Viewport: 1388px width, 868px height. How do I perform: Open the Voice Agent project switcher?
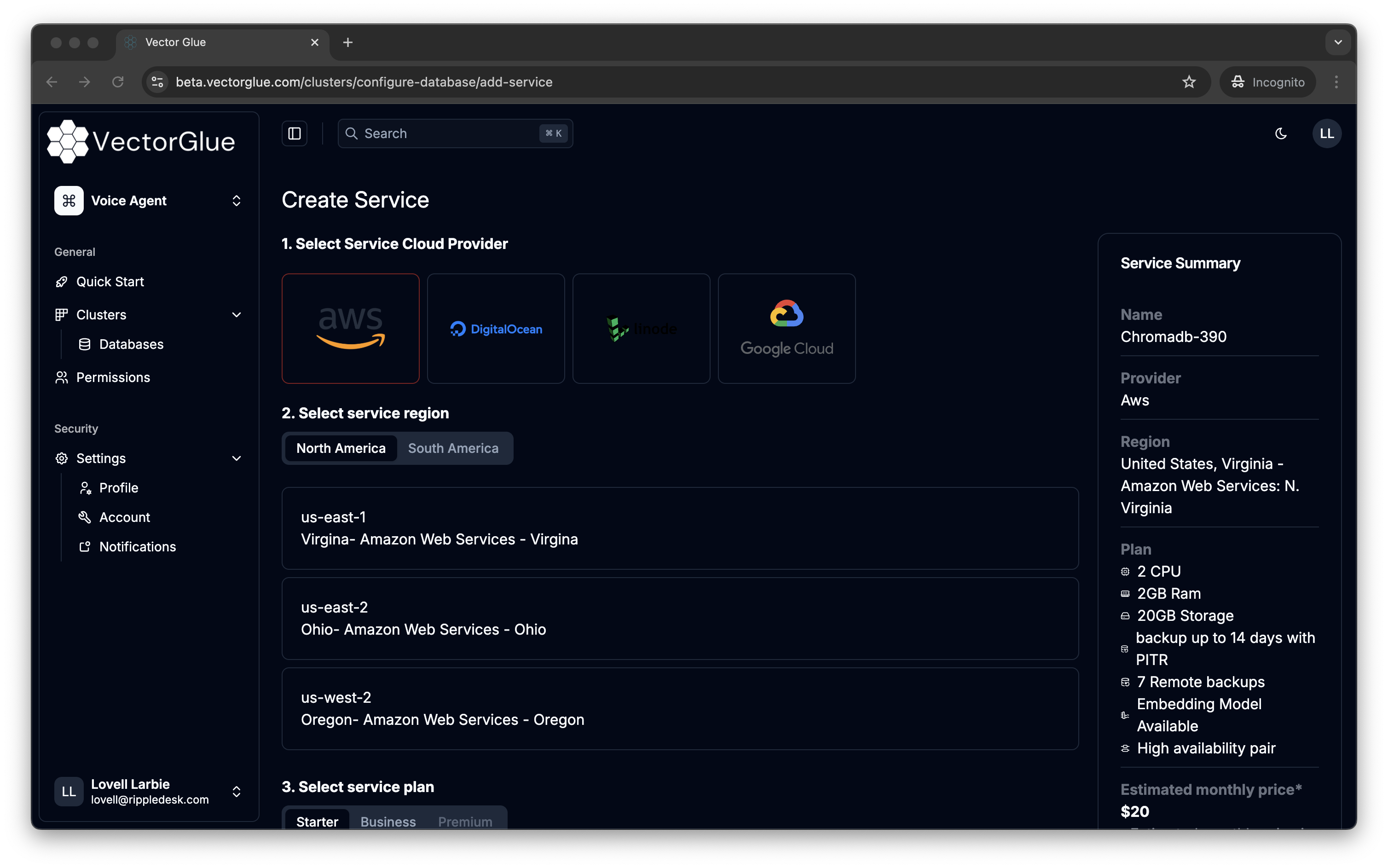[x=149, y=200]
